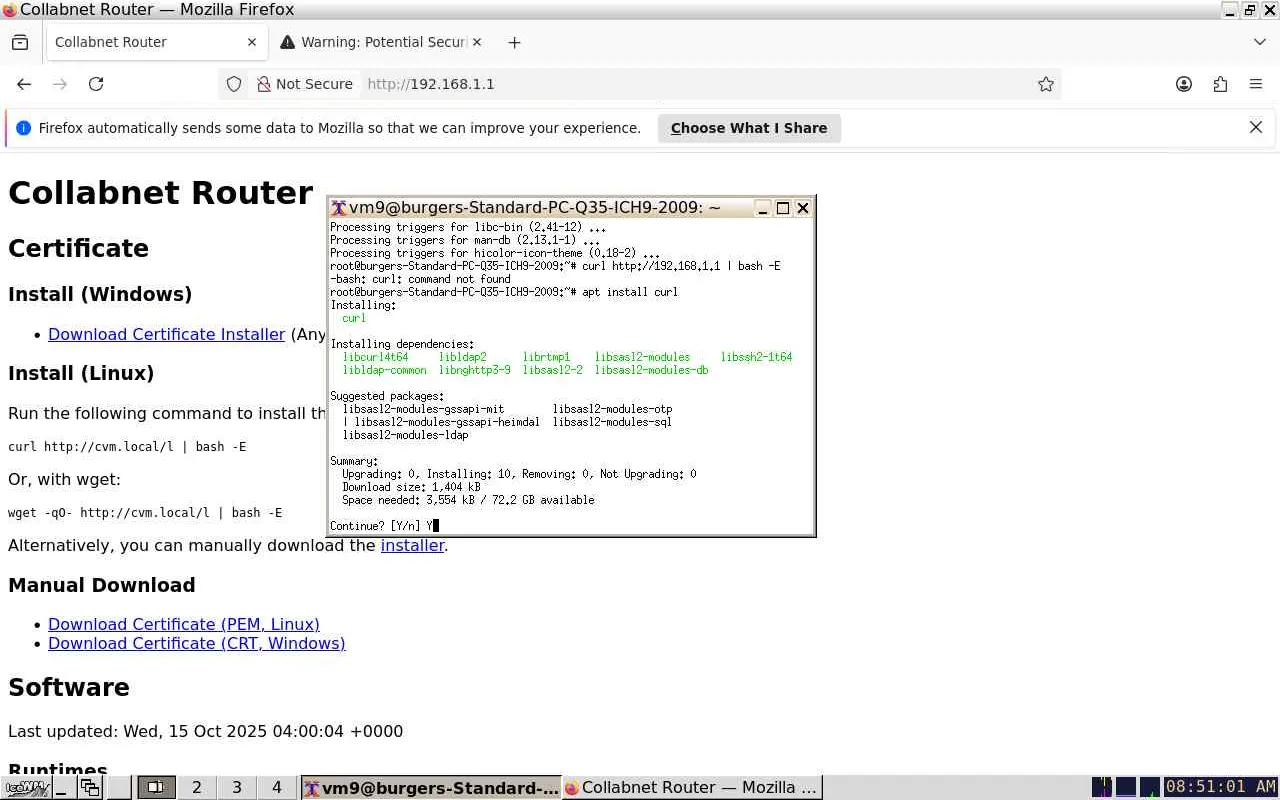Switch to workspace 3
1280x800 pixels.
(x=237, y=788)
